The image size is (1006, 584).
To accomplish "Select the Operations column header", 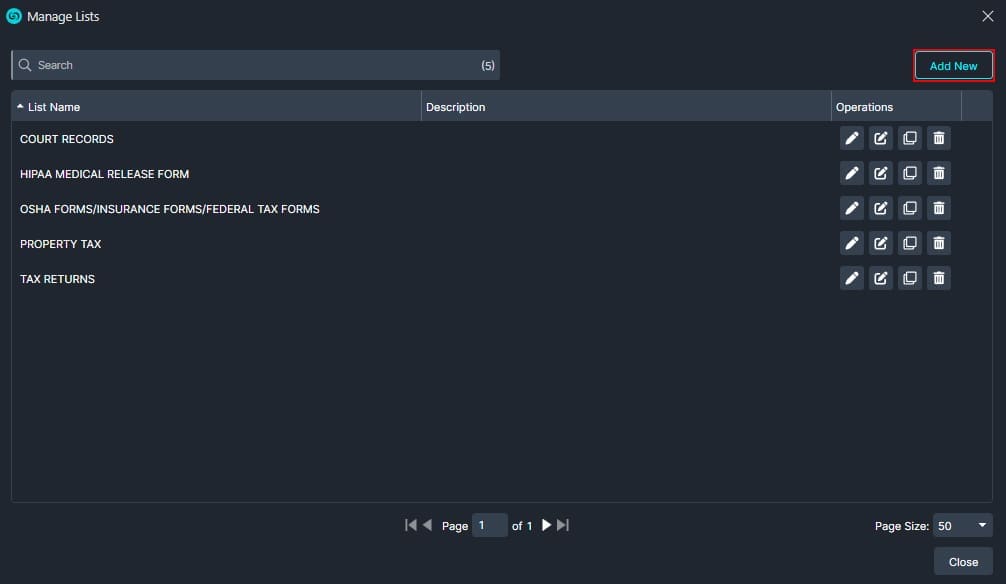I will (866, 107).
